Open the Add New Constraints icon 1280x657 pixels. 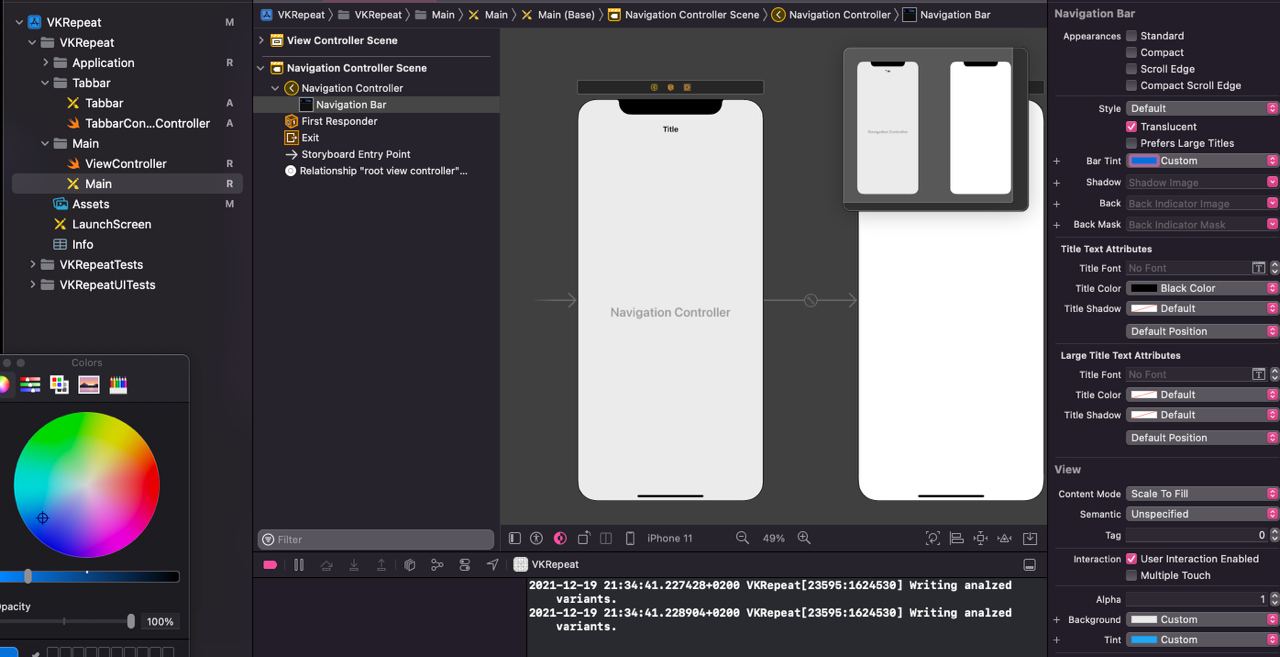pyautogui.click(x=980, y=538)
